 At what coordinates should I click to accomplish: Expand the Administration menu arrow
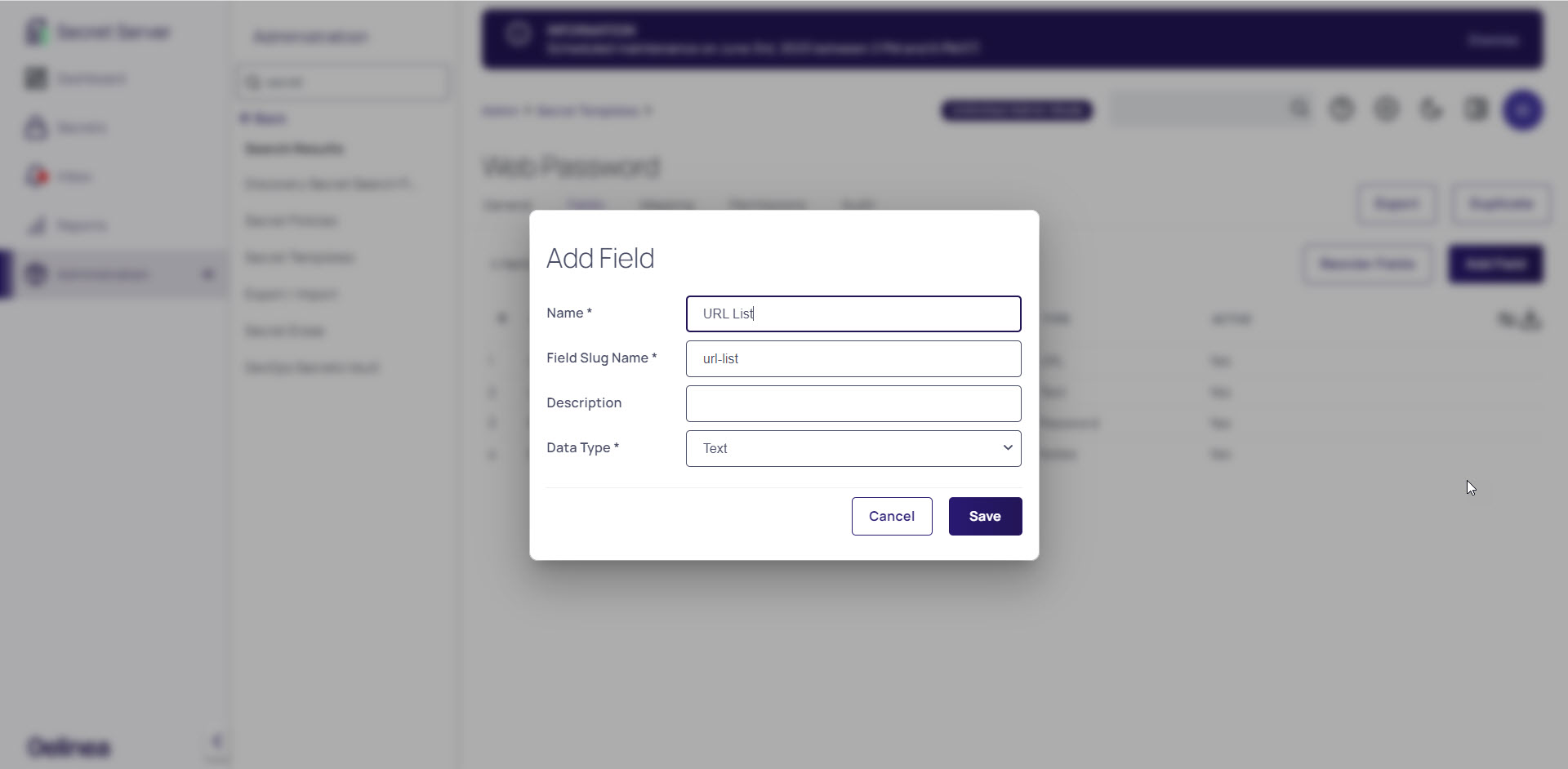(x=207, y=274)
